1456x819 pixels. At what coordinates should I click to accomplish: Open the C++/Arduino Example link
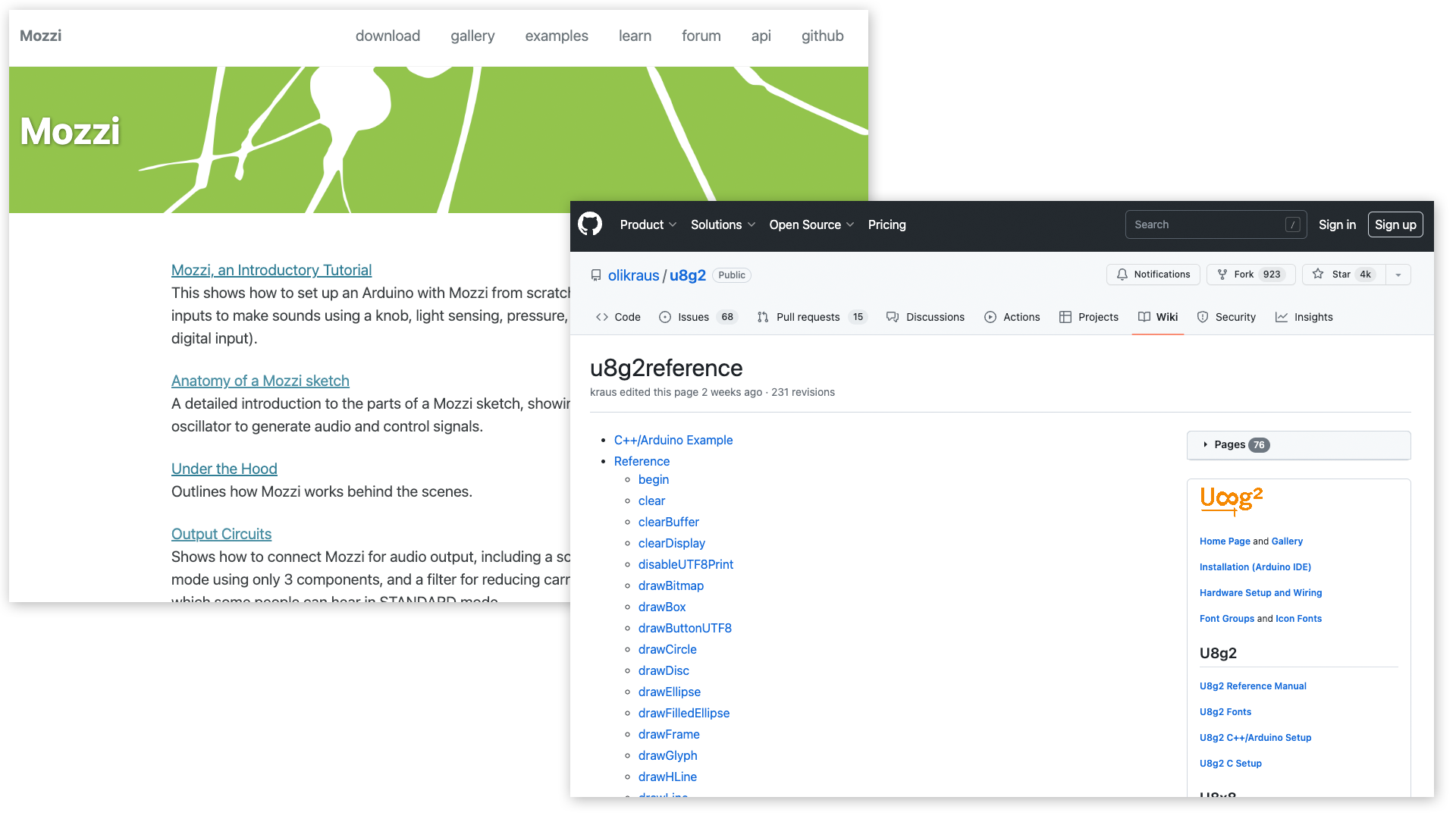(x=673, y=440)
